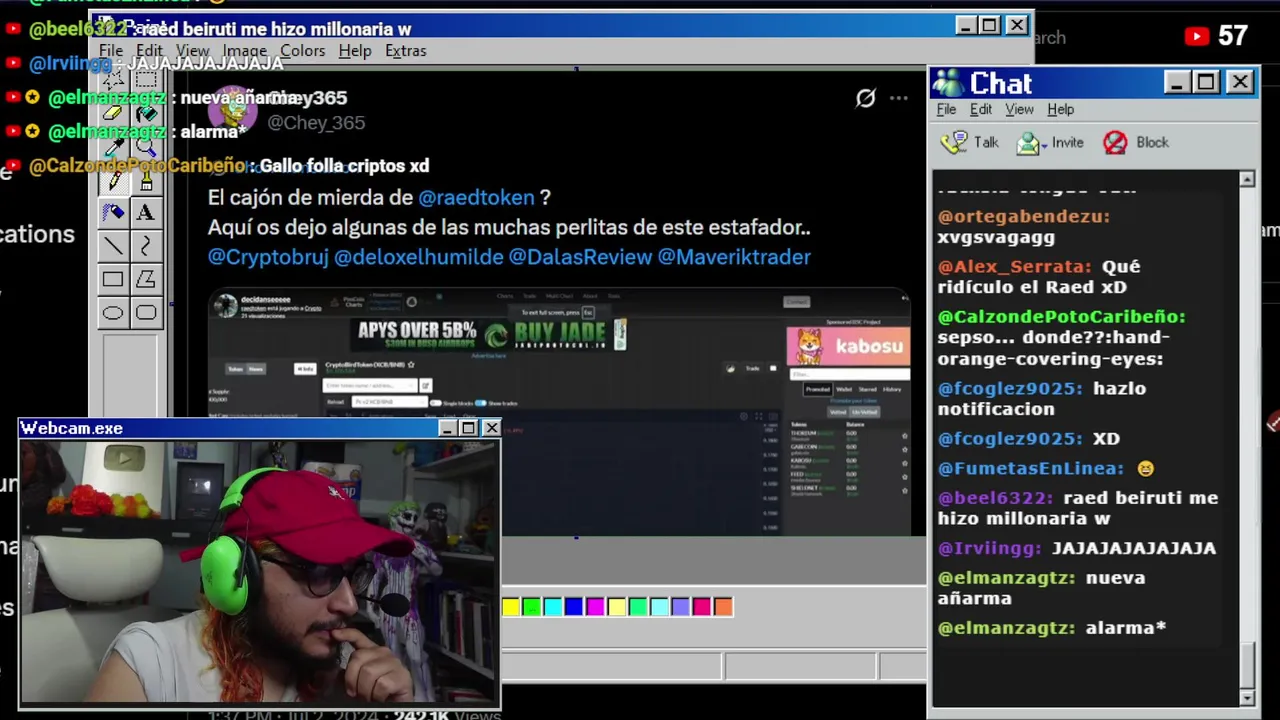Maximize the Paint window
Viewport: 1280px width, 720px height.
point(990,25)
